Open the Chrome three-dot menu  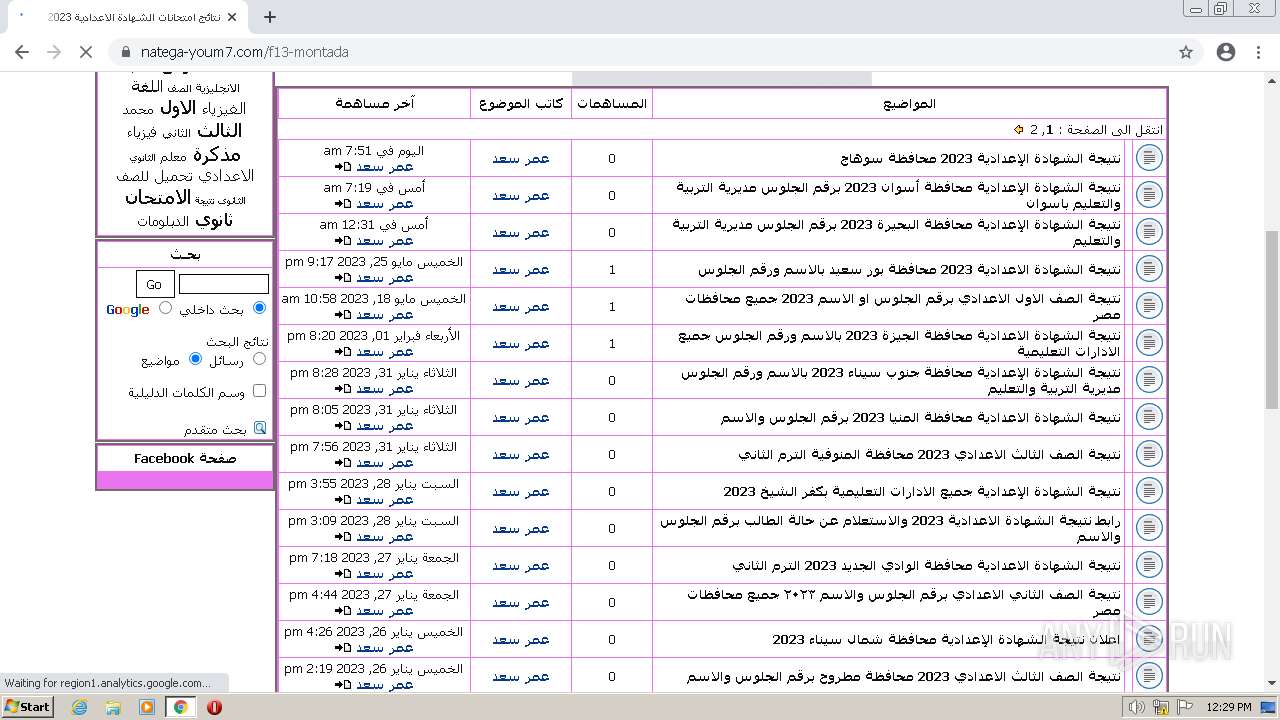pos(1258,52)
